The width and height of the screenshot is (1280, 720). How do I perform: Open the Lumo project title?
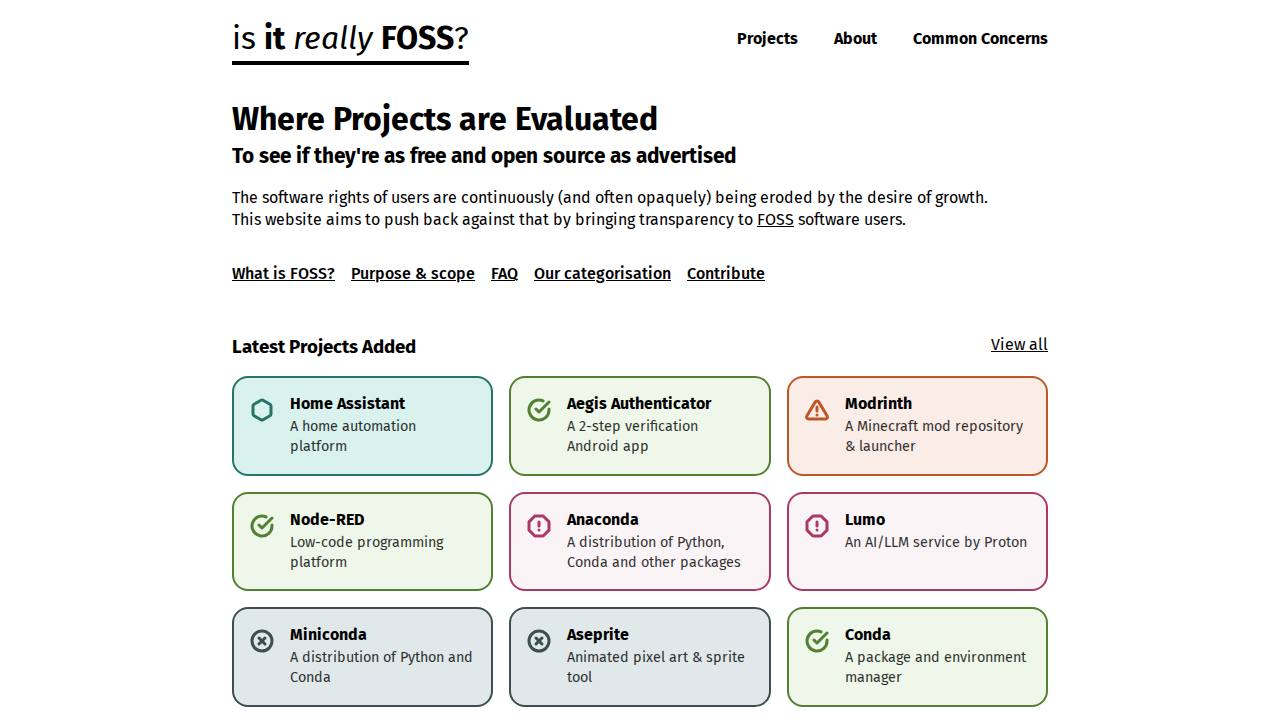click(x=865, y=520)
